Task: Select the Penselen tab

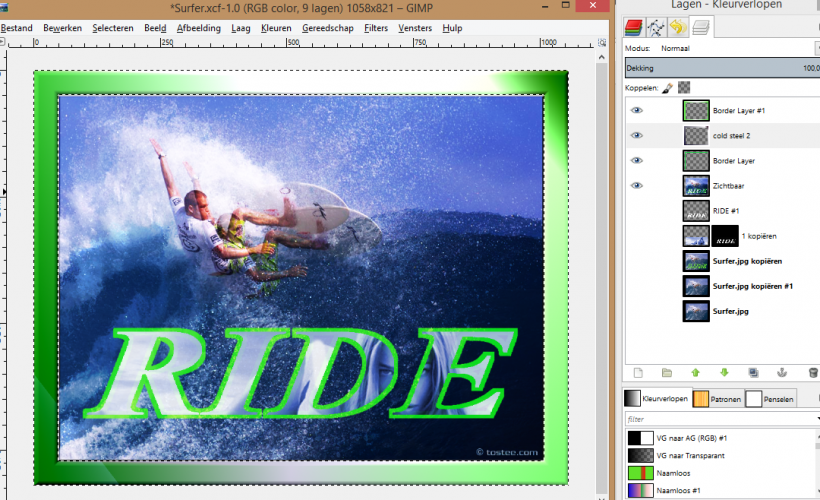Action: tap(771, 399)
